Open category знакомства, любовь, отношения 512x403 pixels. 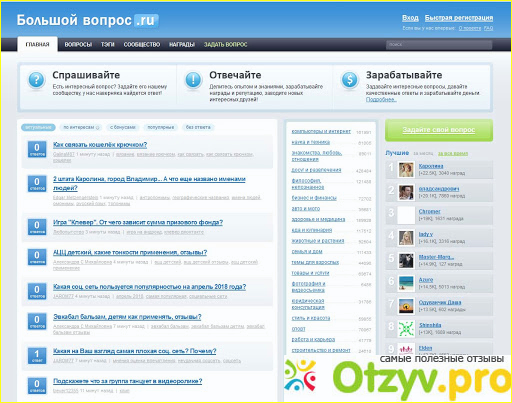317,156
